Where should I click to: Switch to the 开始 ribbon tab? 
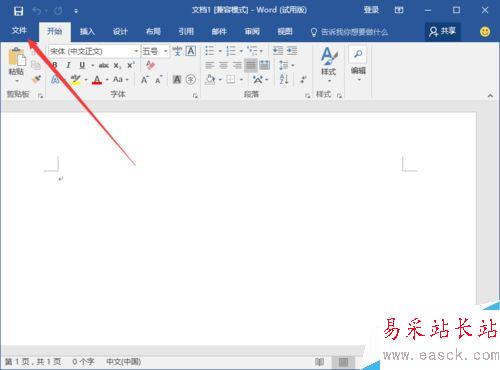coord(55,31)
